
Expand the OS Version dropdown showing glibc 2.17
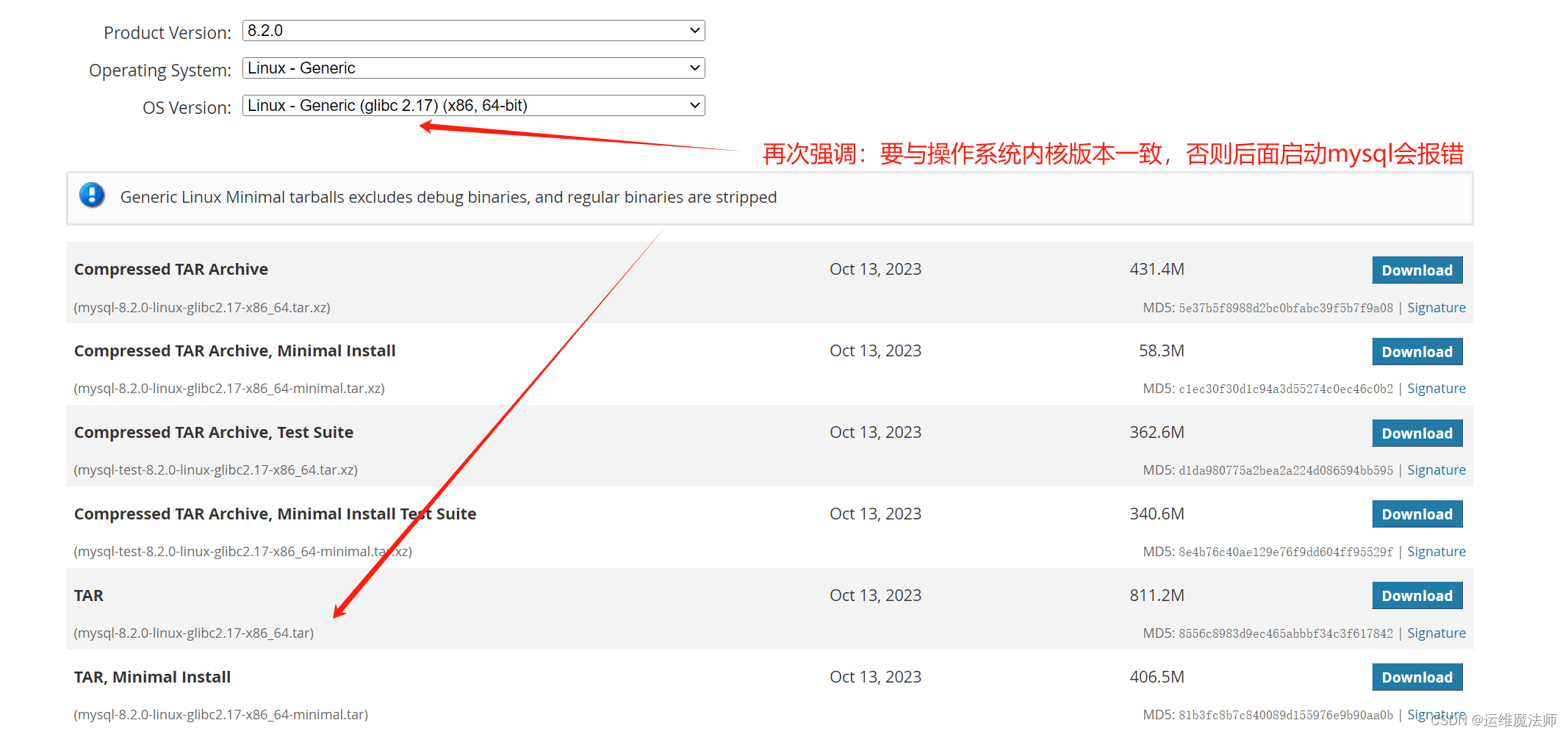[473, 106]
